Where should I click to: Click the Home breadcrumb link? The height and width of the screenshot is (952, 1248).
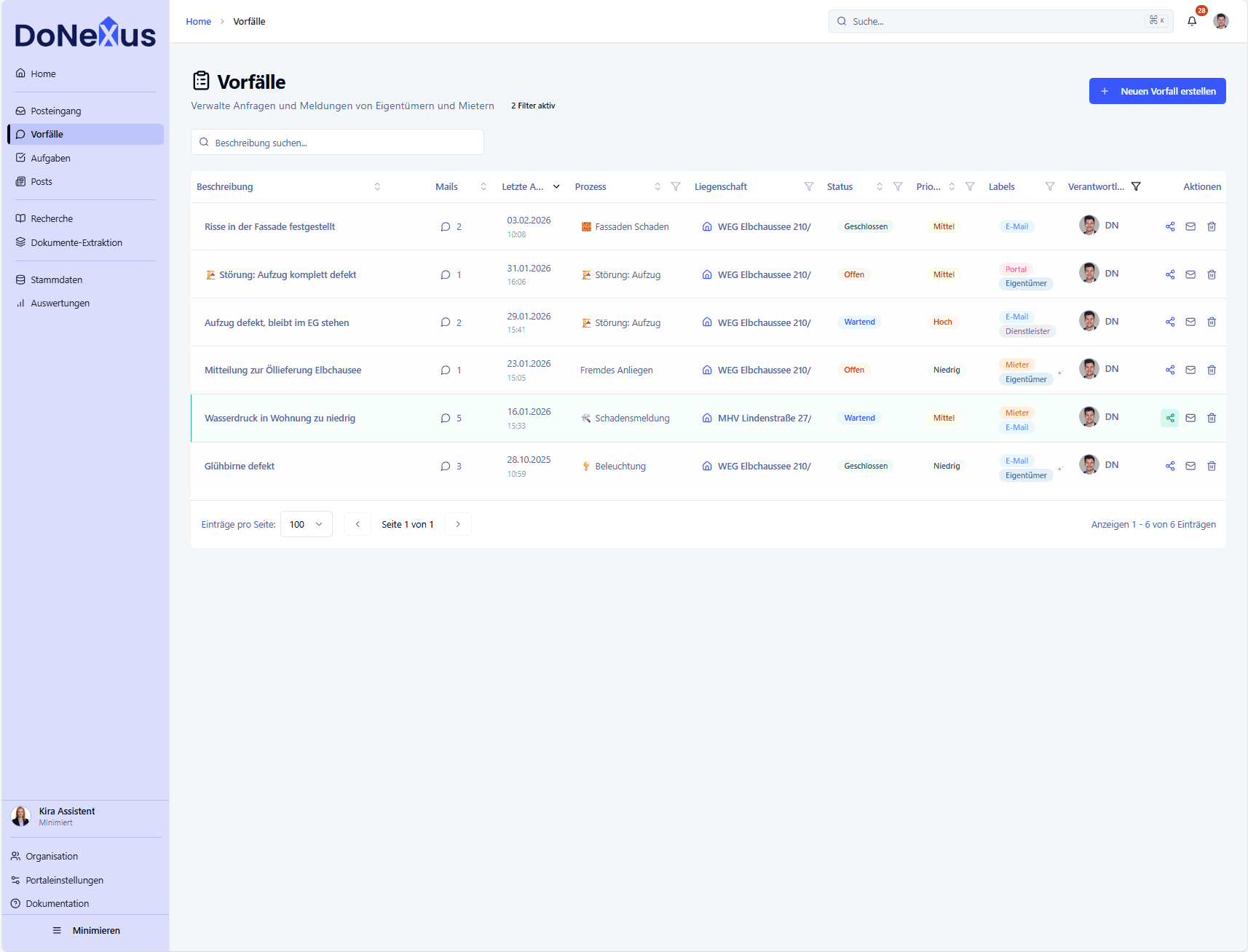pyautogui.click(x=198, y=21)
